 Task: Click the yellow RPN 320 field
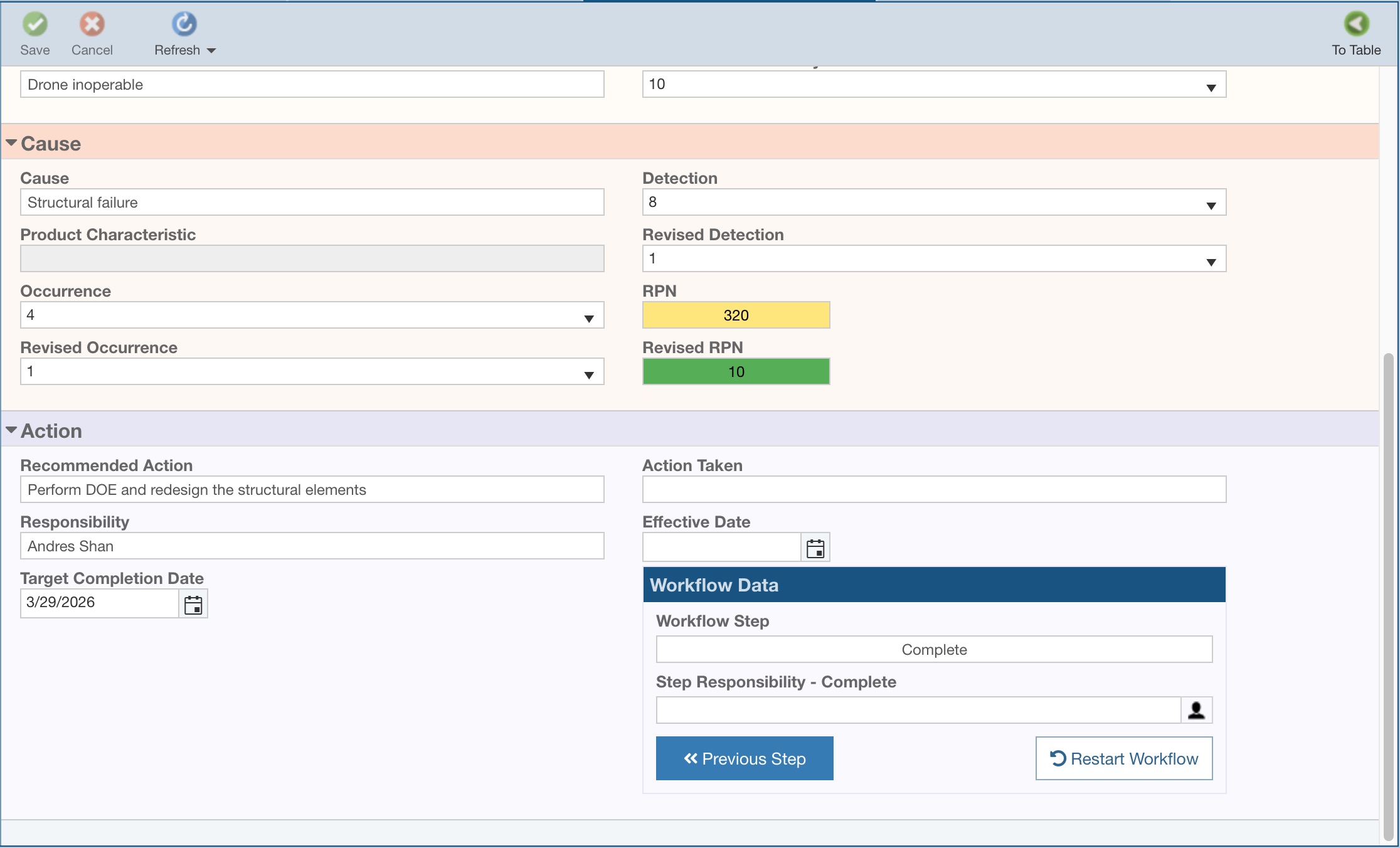736,315
